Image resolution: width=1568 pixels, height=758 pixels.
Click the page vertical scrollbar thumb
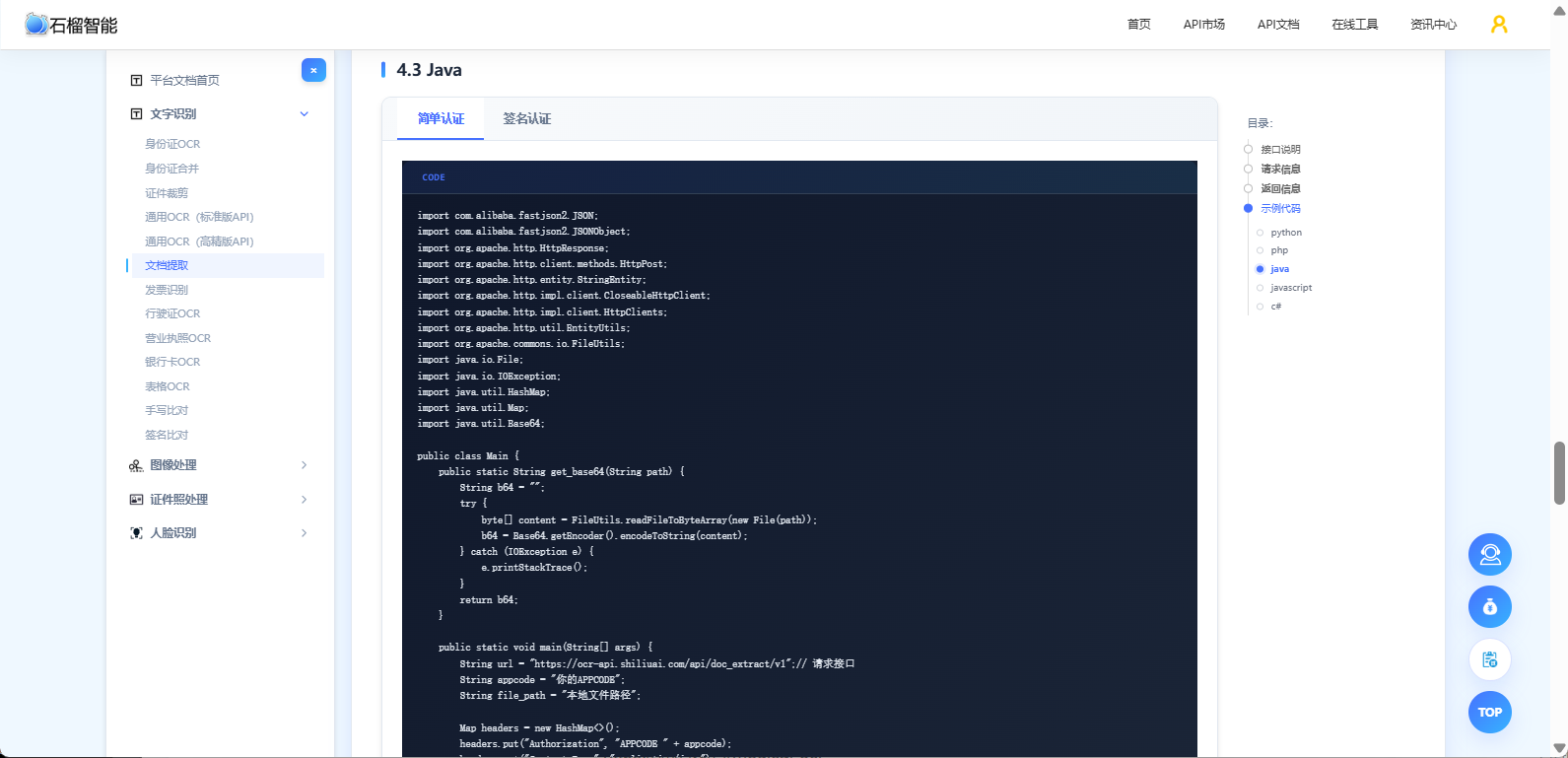pyautogui.click(x=1559, y=473)
